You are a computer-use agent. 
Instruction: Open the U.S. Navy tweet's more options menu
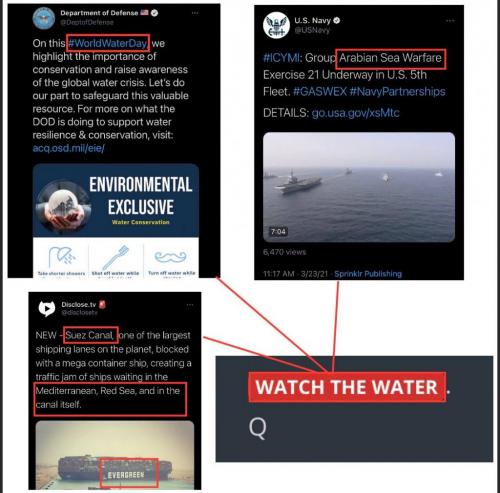click(x=450, y=21)
